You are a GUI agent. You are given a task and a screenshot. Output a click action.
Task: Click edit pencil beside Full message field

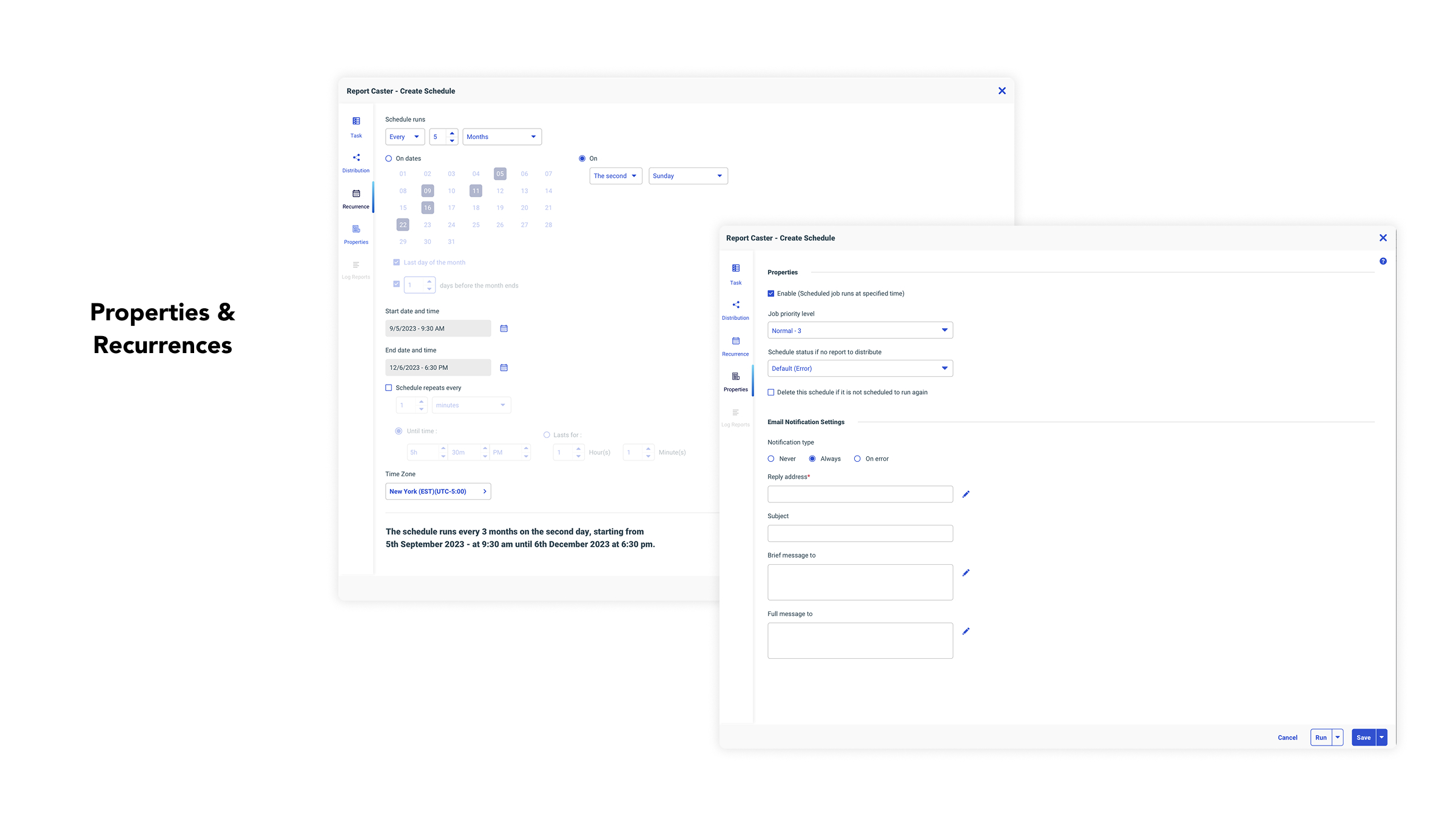(966, 632)
